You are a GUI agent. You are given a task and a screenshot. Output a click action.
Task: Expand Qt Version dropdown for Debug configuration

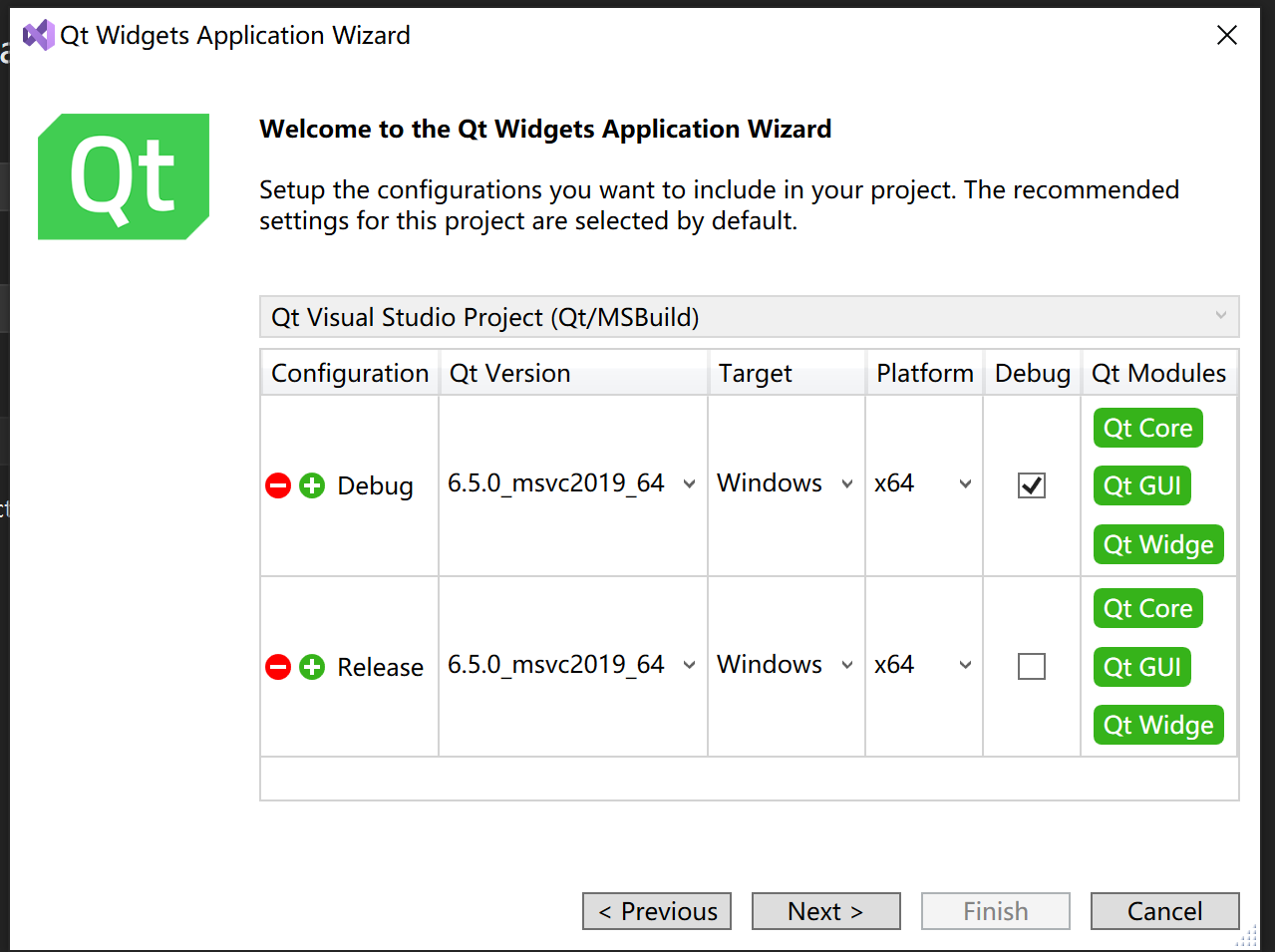(x=689, y=484)
